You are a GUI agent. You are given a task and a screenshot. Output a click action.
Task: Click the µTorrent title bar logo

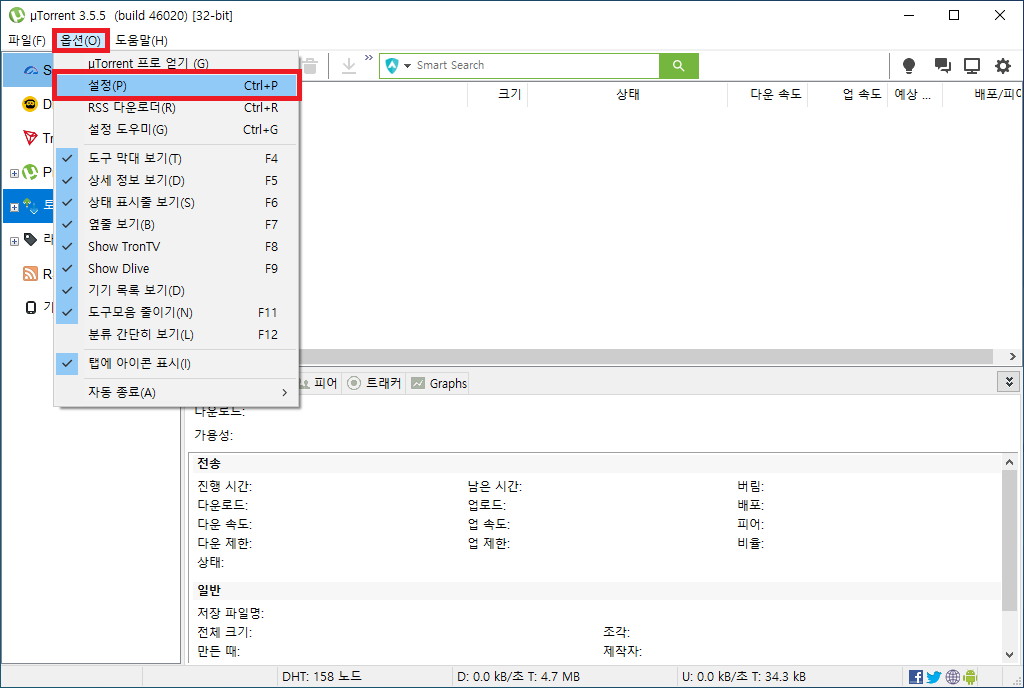[x=16, y=15]
